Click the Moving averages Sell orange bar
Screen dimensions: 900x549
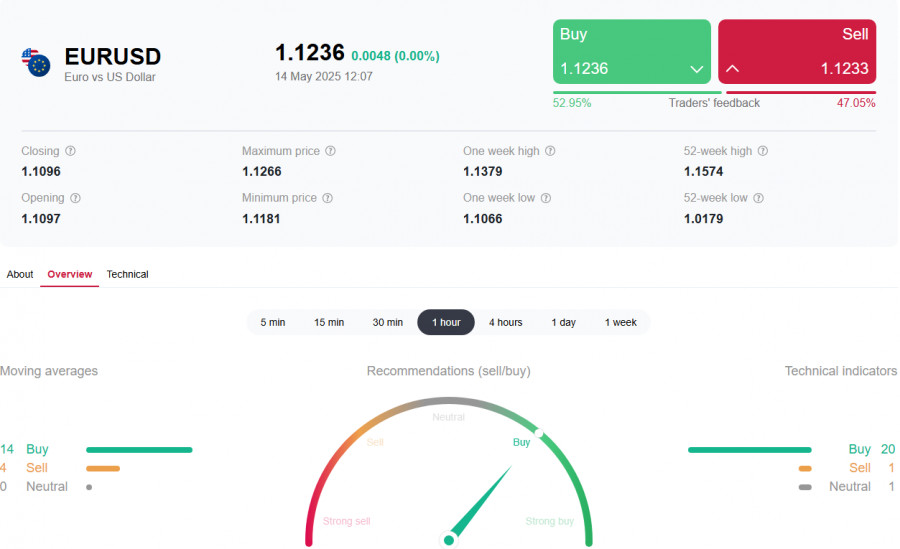pos(103,469)
